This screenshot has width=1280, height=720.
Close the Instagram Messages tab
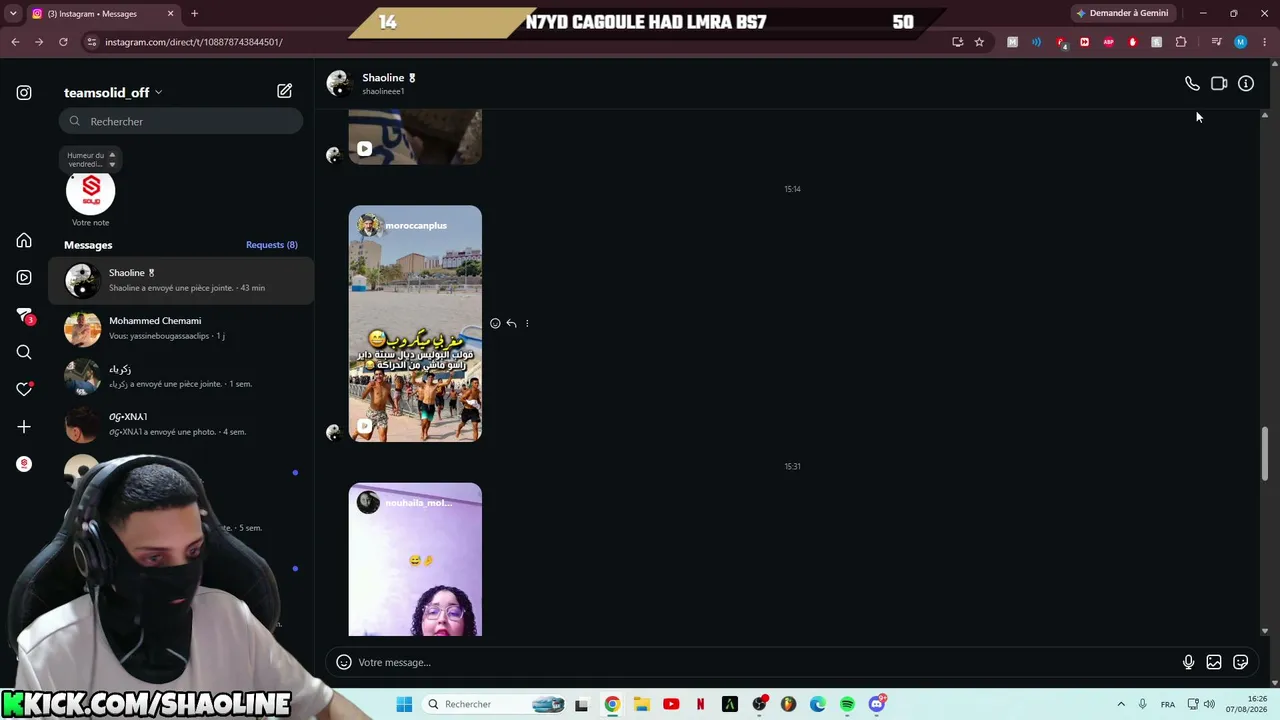point(170,14)
